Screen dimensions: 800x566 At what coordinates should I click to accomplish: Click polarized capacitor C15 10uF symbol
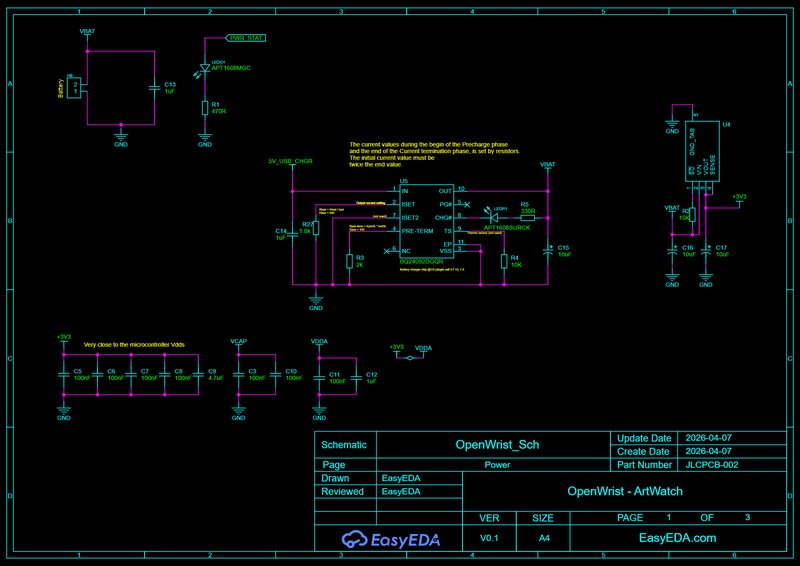click(x=548, y=251)
